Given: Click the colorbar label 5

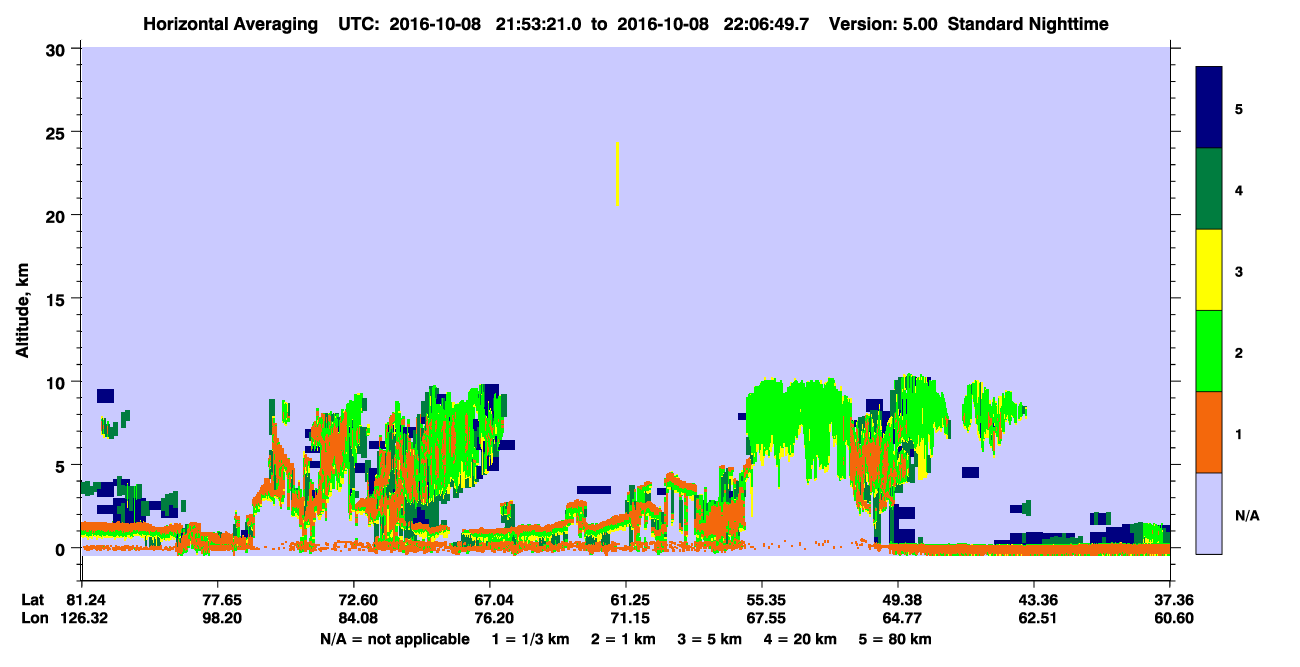Looking at the screenshot, I should click(1238, 108).
